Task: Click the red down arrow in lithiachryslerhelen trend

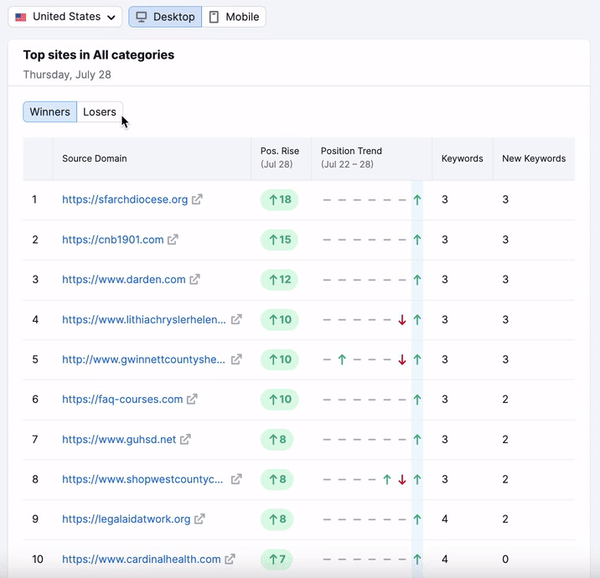Action: point(402,319)
